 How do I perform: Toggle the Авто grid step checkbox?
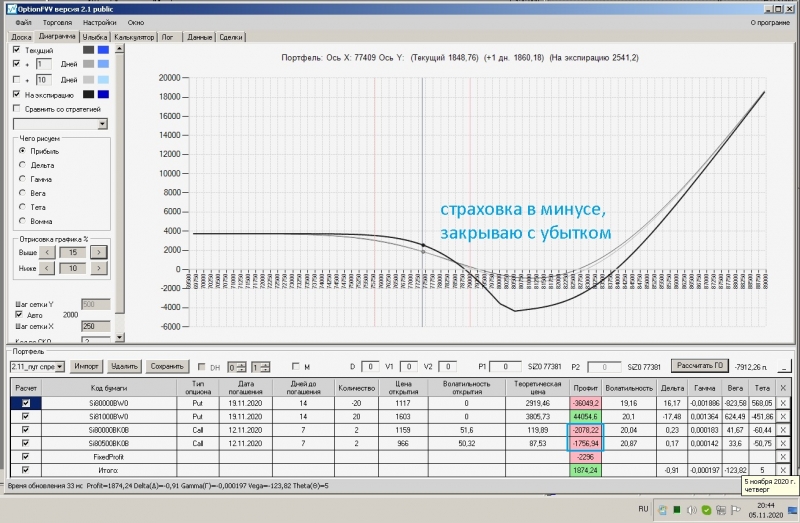point(19,315)
